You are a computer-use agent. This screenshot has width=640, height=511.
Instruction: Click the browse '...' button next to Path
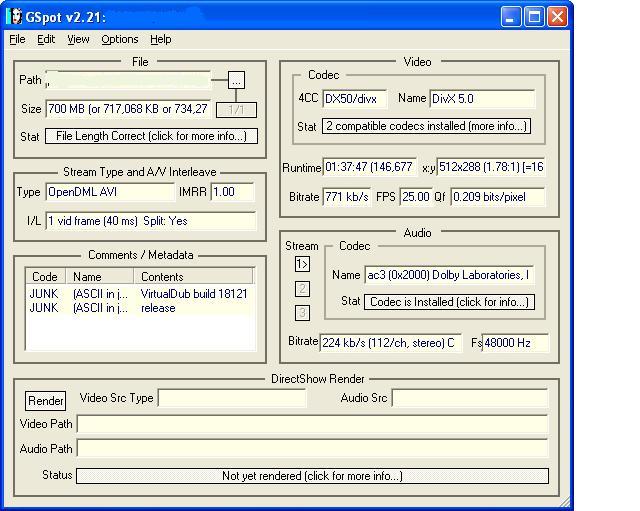(236, 80)
